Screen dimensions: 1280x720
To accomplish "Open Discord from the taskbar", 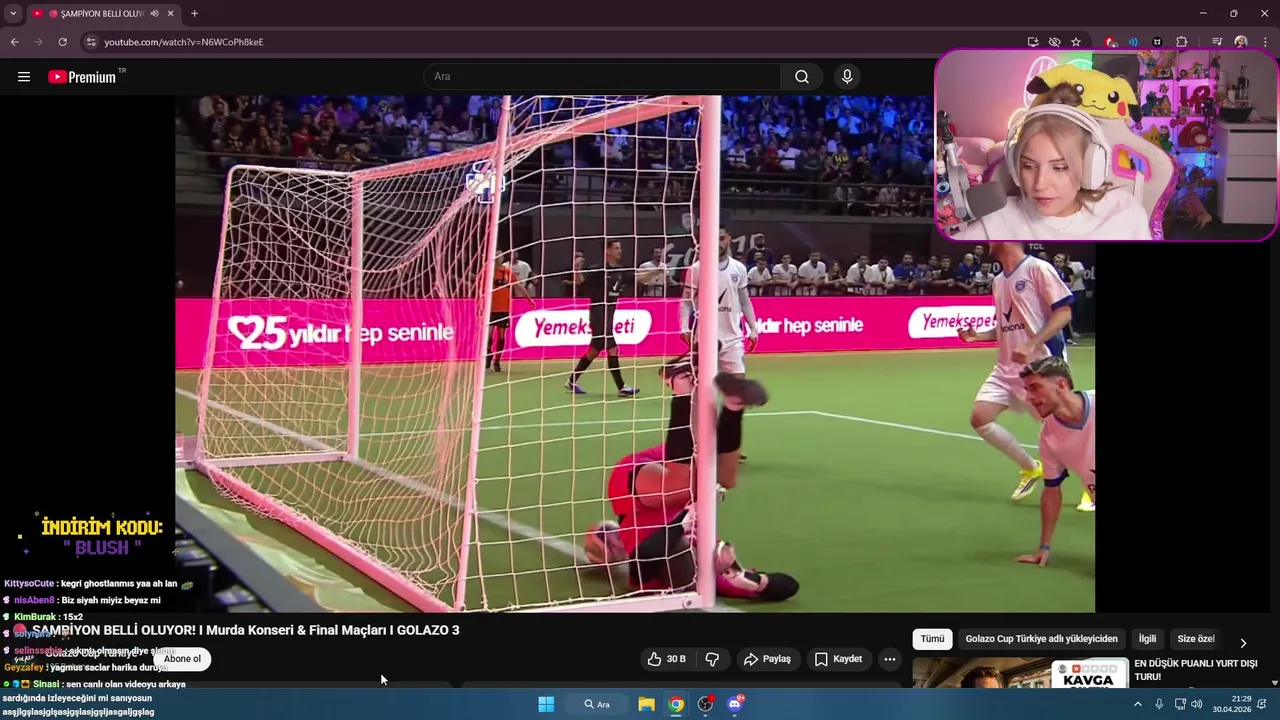I will 735,704.
